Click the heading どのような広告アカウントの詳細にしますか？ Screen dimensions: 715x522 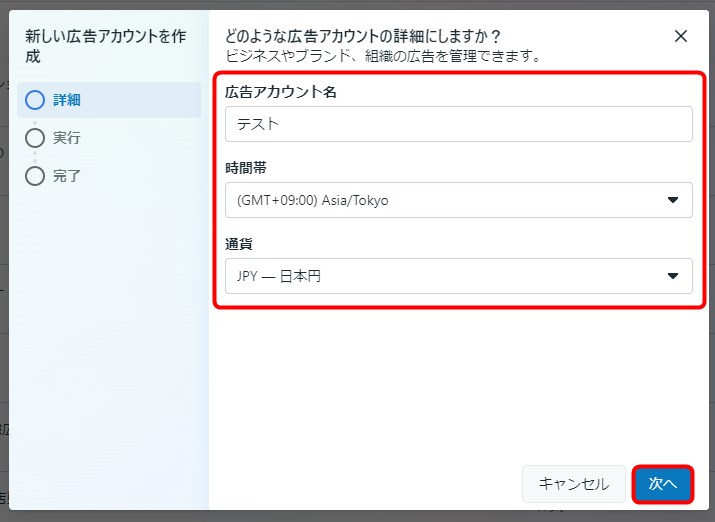point(364,37)
